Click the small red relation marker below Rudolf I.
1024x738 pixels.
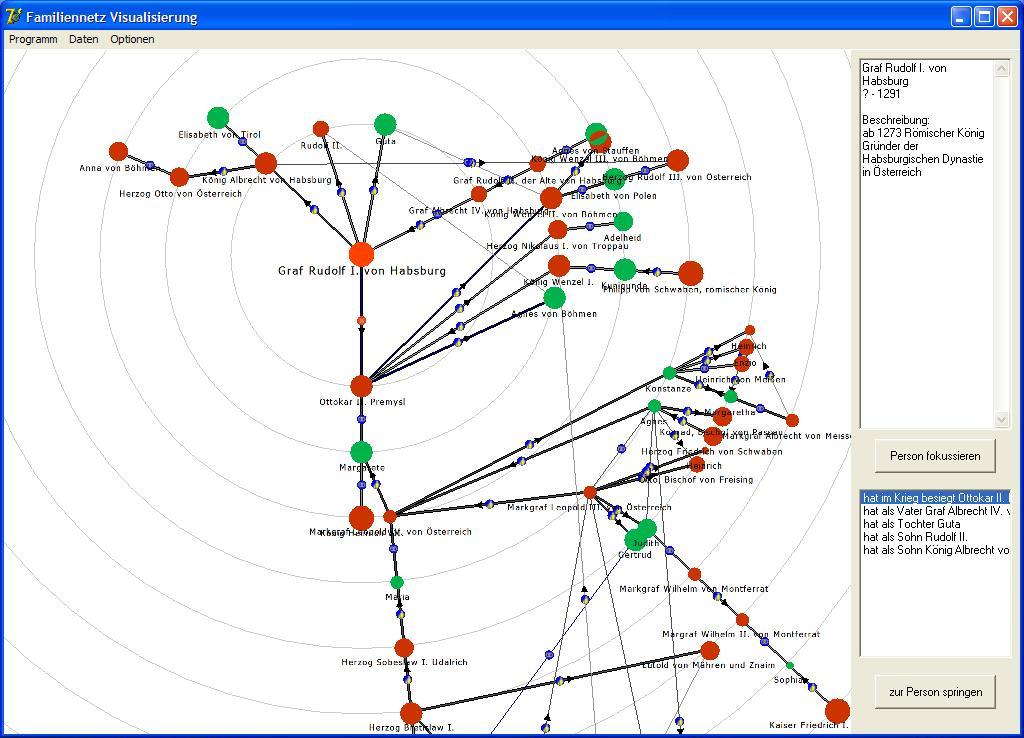pyautogui.click(x=361, y=321)
